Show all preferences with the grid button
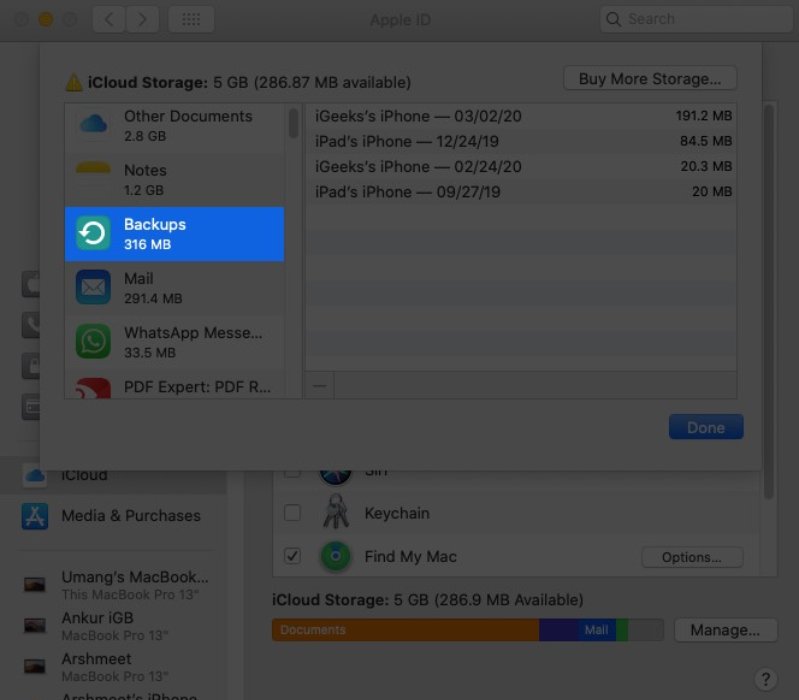This screenshot has height=700, width=799. 191,19
